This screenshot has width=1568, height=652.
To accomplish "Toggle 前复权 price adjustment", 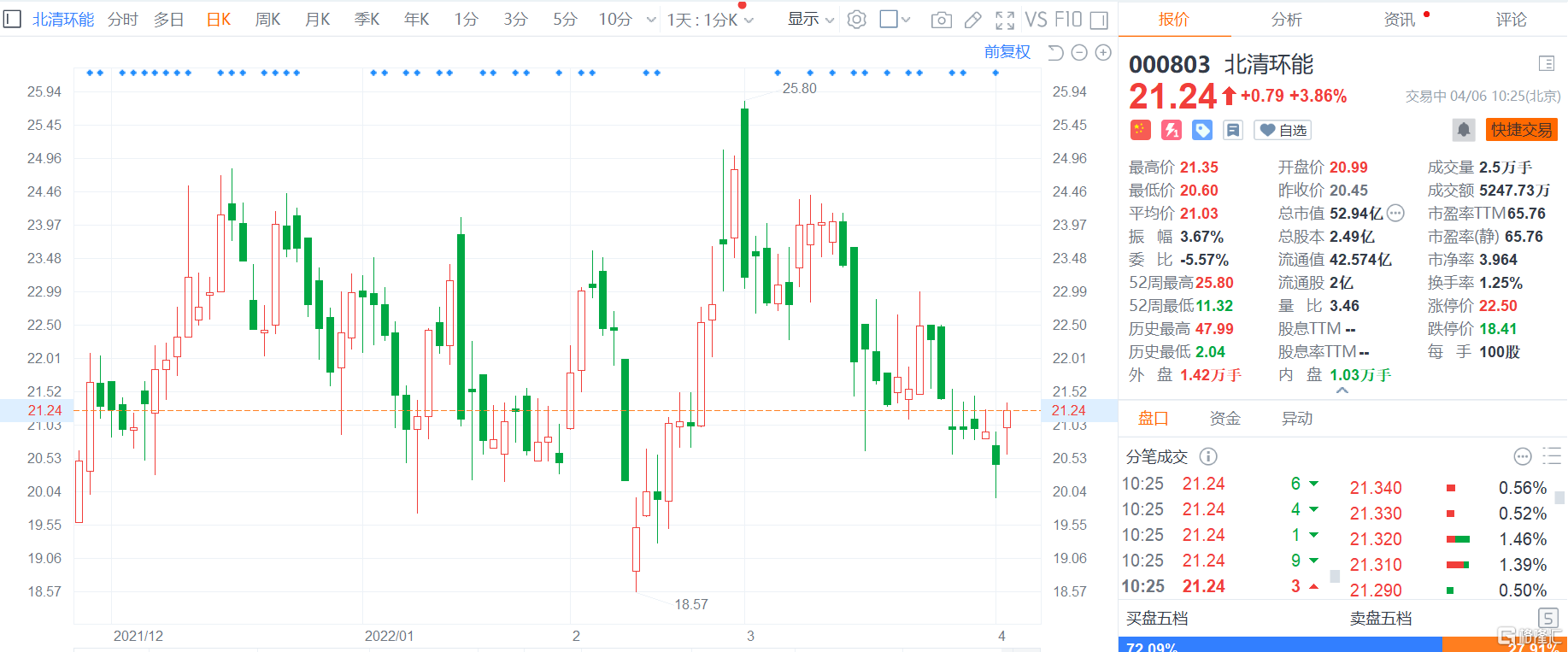I will (x=1007, y=52).
